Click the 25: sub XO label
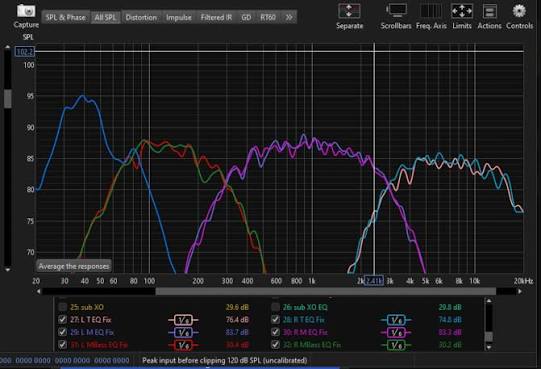This screenshot has height=369, width=541. [87, 307]
